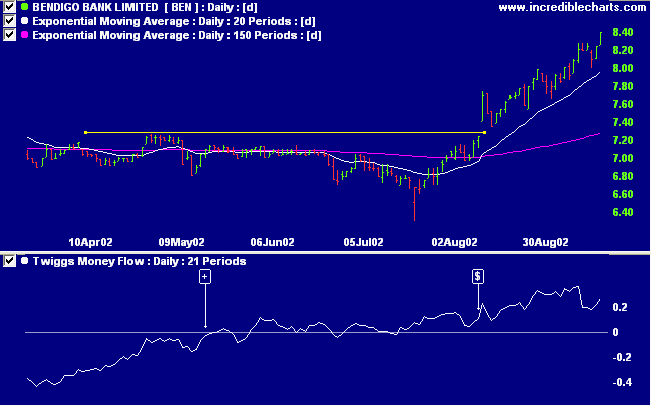Viewport: 651px width, 406px height.
Task: Click the -0.2 money flow axis value
Action: pos(620,357)
